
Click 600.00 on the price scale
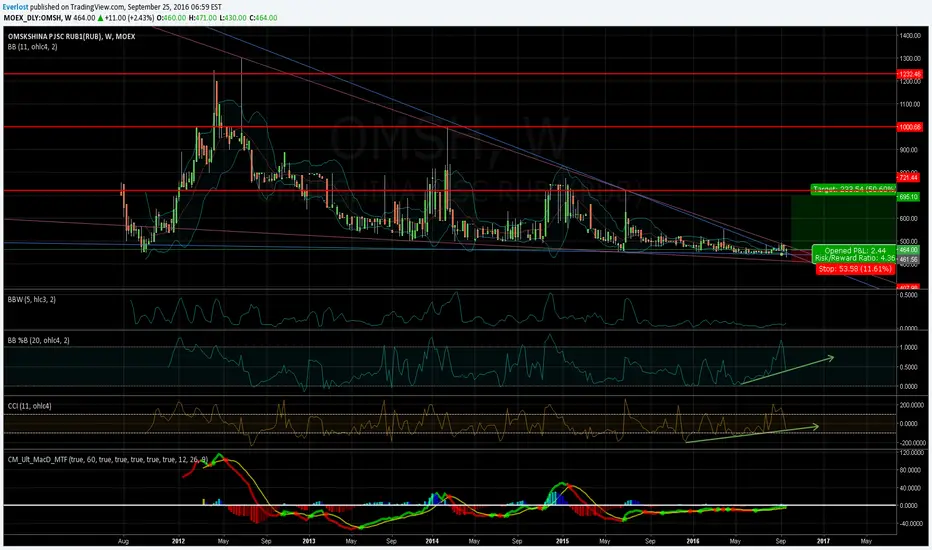910,218
